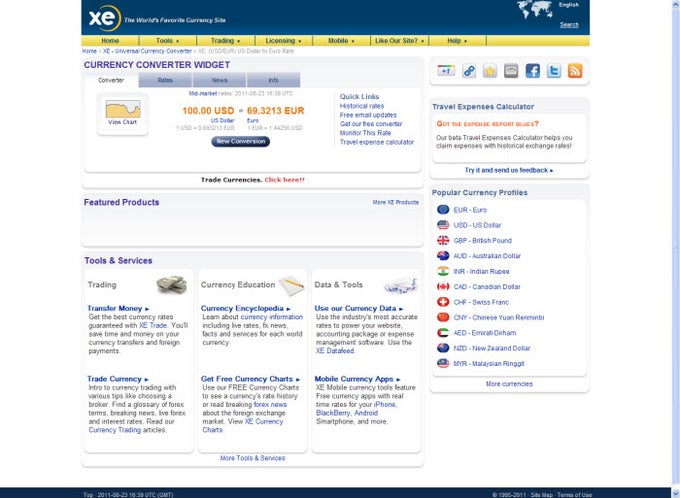680x498 pixels.
Task: Click the XE Datafeed link
Action: tap(335, 351)
